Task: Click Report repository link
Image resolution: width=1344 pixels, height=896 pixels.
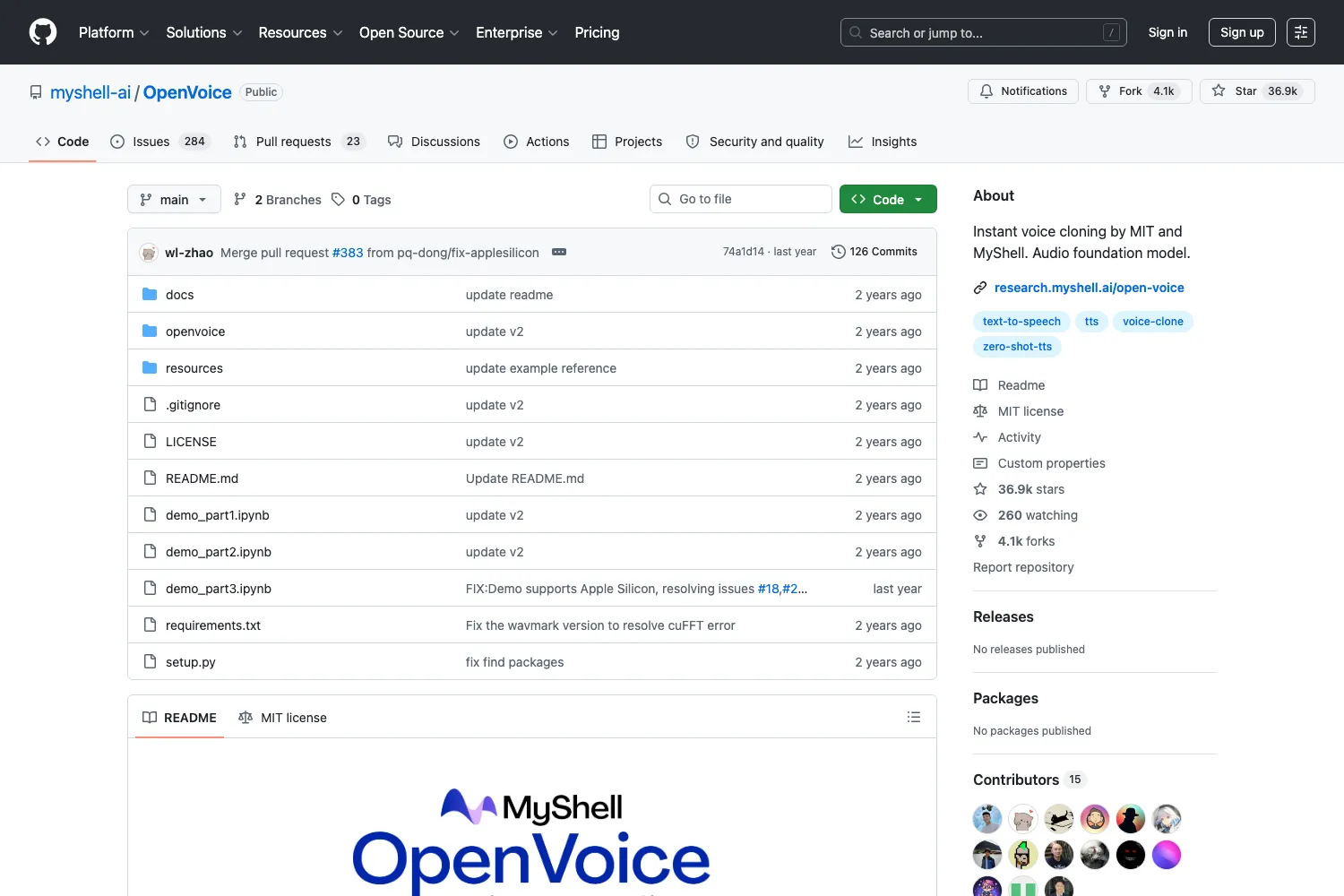Action: [x=1023, y=567]
